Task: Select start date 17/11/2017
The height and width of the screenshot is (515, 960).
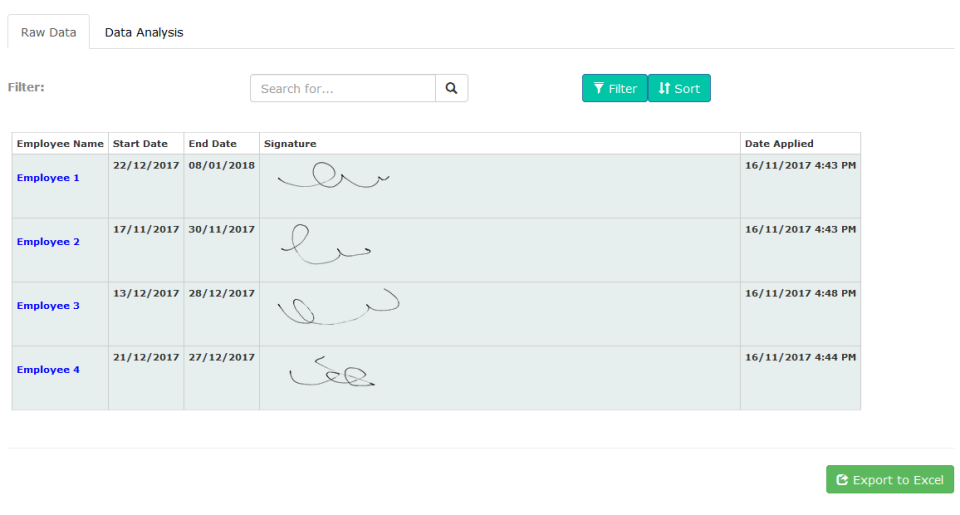Action: pos(146,230)
